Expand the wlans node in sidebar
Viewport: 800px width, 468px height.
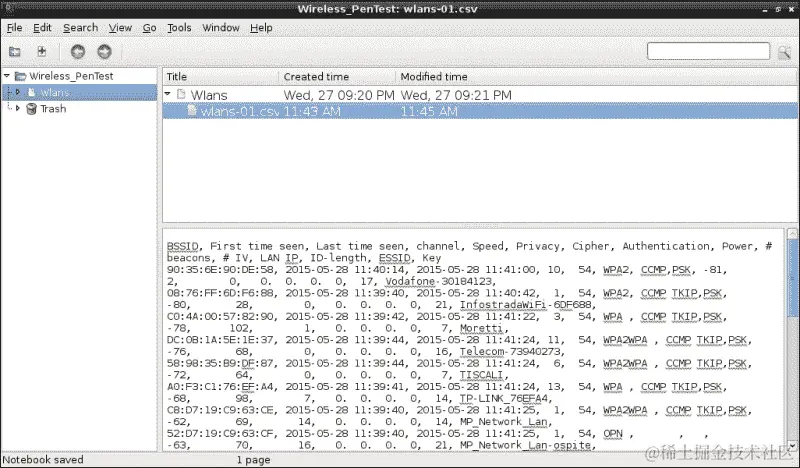pyautogui.click(x=18, y=92)
